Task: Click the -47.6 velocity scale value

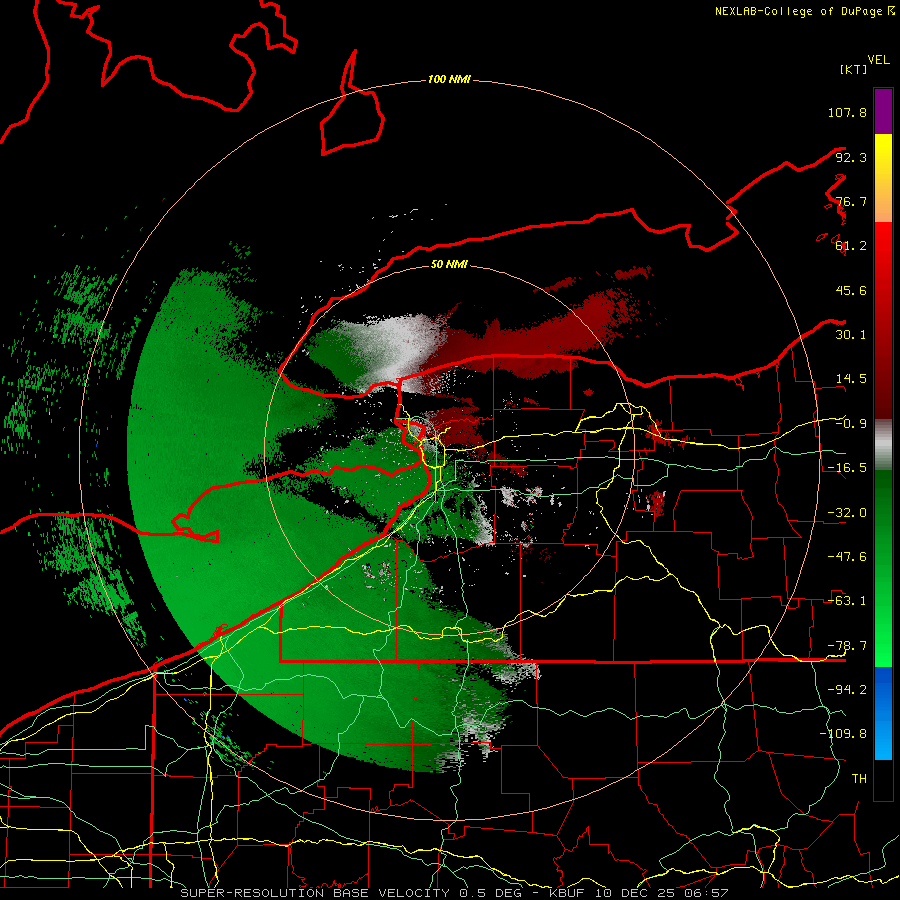Action: (x=847, y=557)
